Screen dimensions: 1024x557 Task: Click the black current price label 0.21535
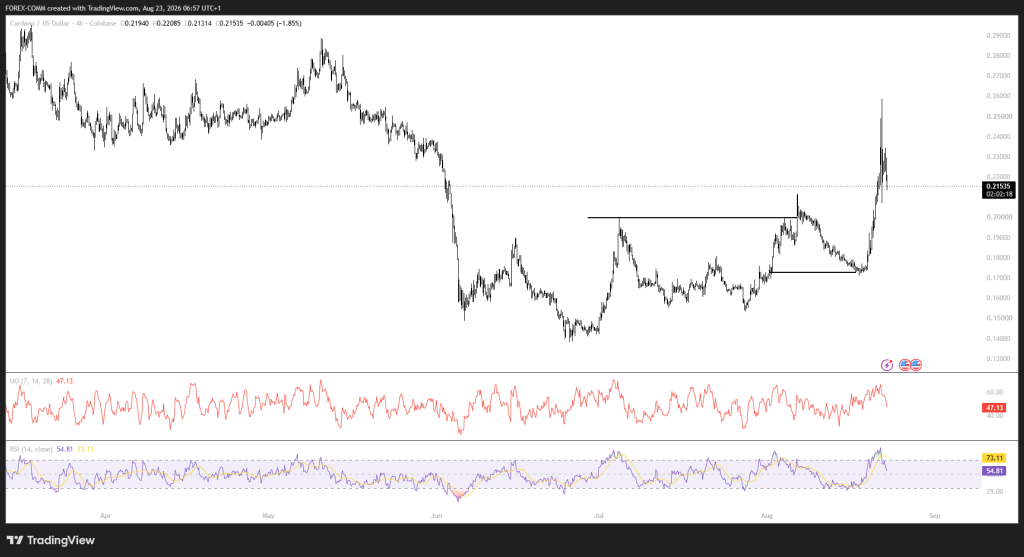(999, 186)
